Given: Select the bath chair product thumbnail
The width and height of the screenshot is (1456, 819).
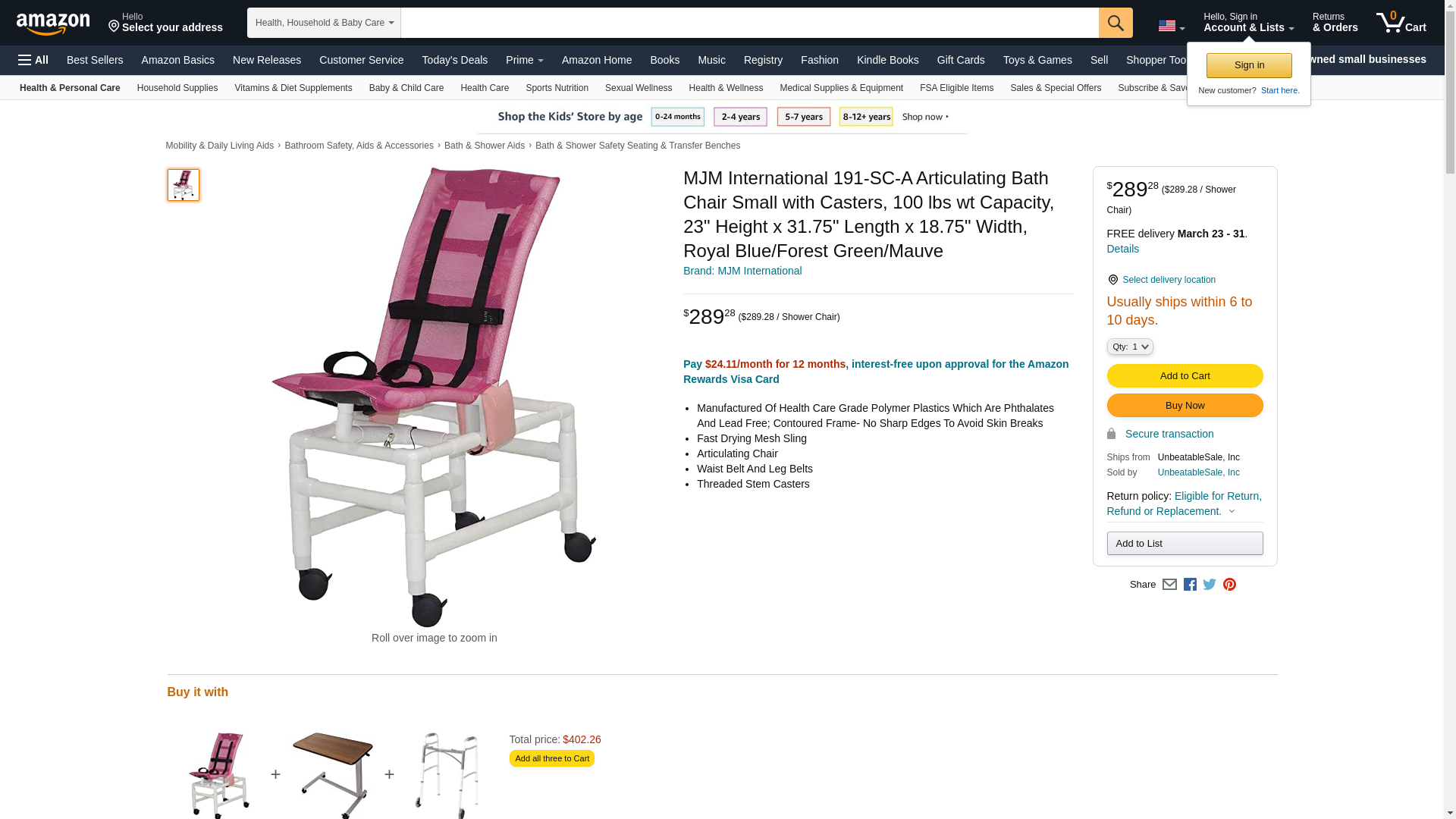Looking at the screenshot, I should click(183, 185).
